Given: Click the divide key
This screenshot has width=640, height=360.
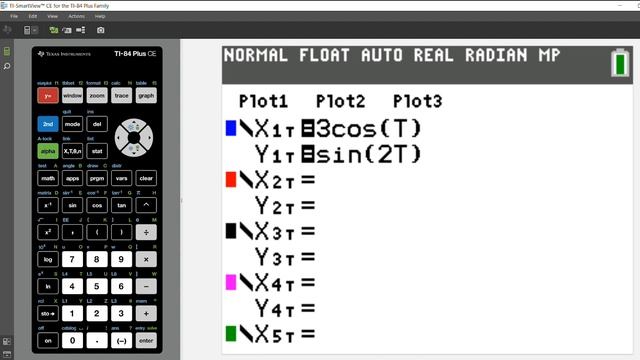Looking at the screenshot, I should [146, 232].
